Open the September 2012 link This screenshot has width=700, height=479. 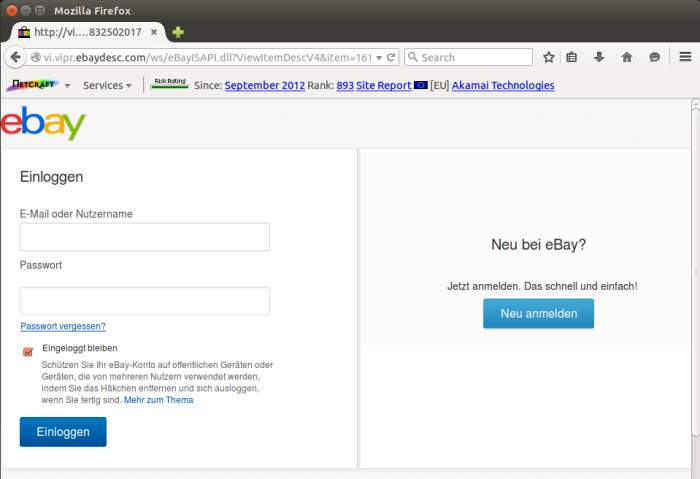tap(265, 85)
